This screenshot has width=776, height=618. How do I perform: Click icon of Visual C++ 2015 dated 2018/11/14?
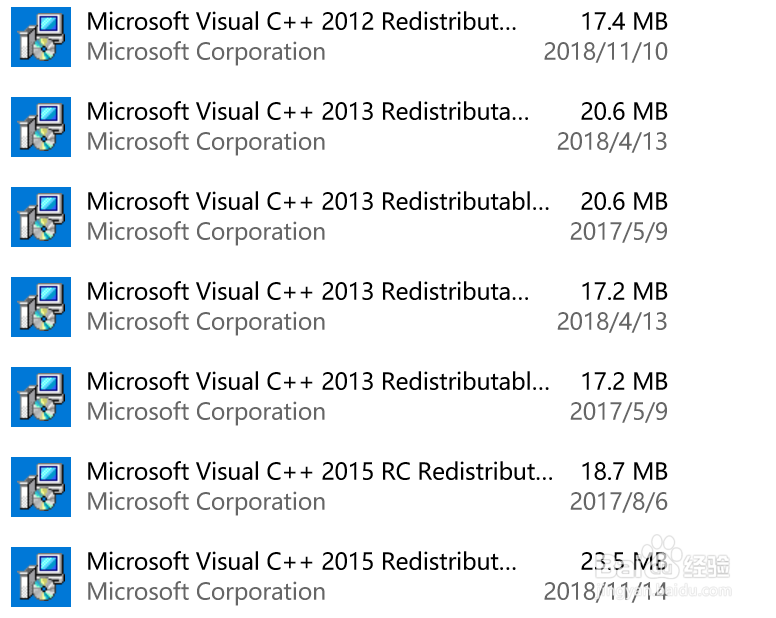click(x=41, y=577)
